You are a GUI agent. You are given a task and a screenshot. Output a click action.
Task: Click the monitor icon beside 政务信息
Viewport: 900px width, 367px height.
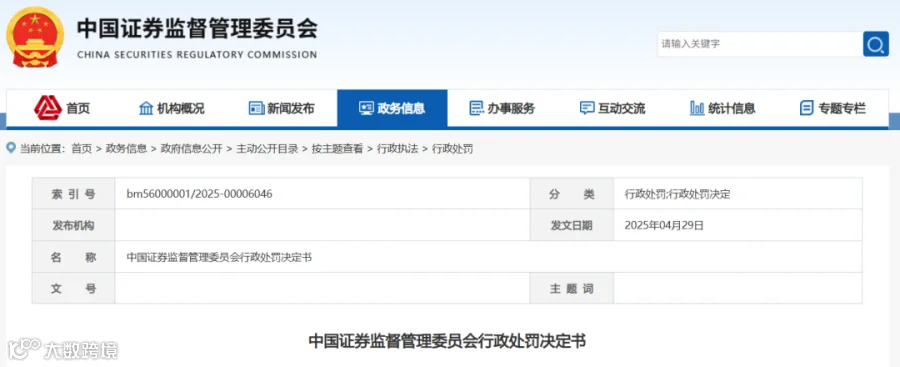(x=366, y=108)
